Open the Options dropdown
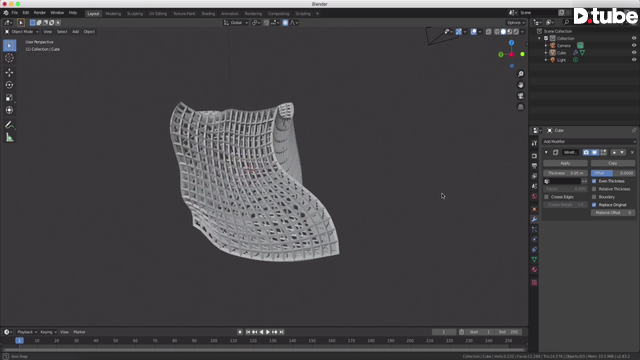The height and width of the screenshot is (360, 640). (516, 23)
